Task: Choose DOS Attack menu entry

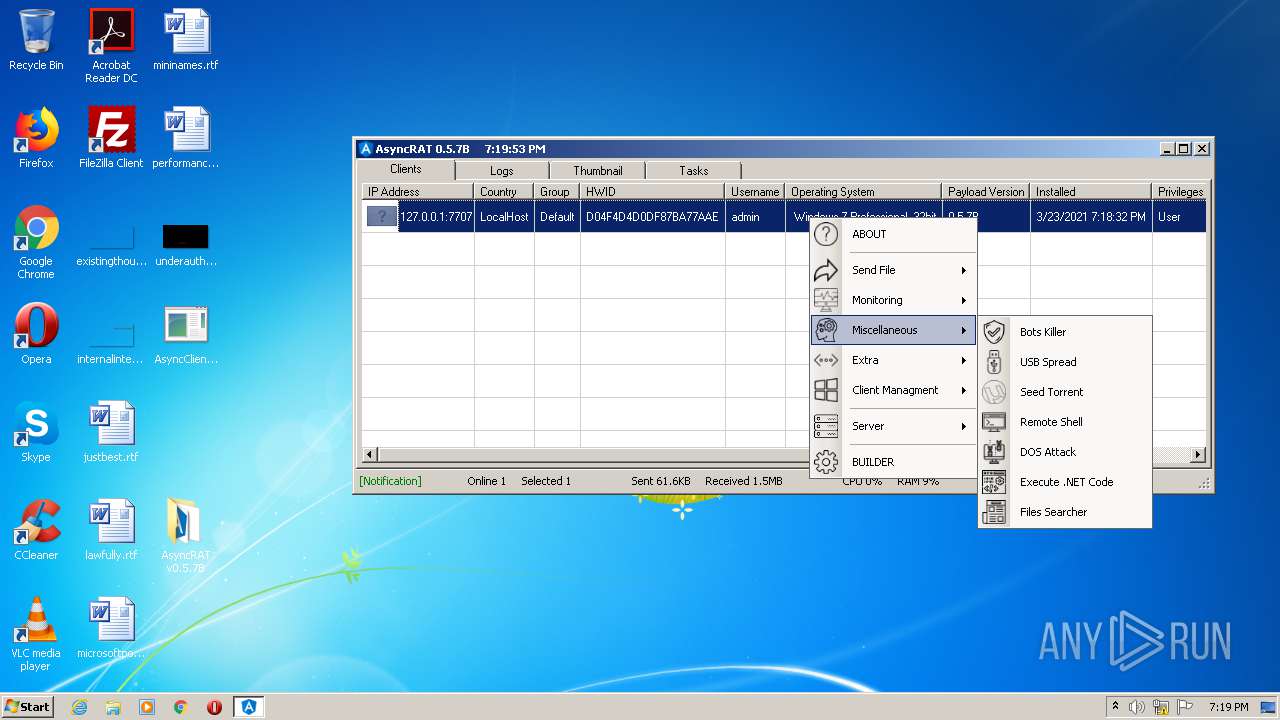Action: [x=1065, y=452]
